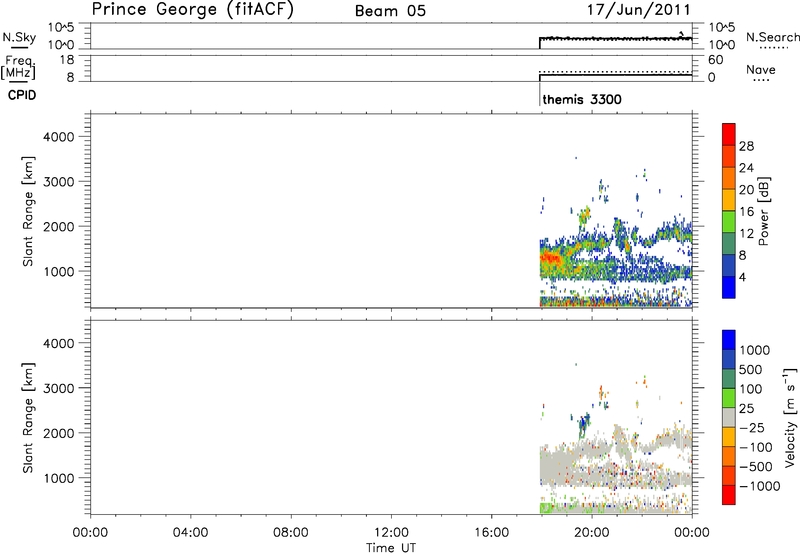Click the '12:00' time tick label
The height and width of the screenshot is (554, 800).
pos(391,533)
